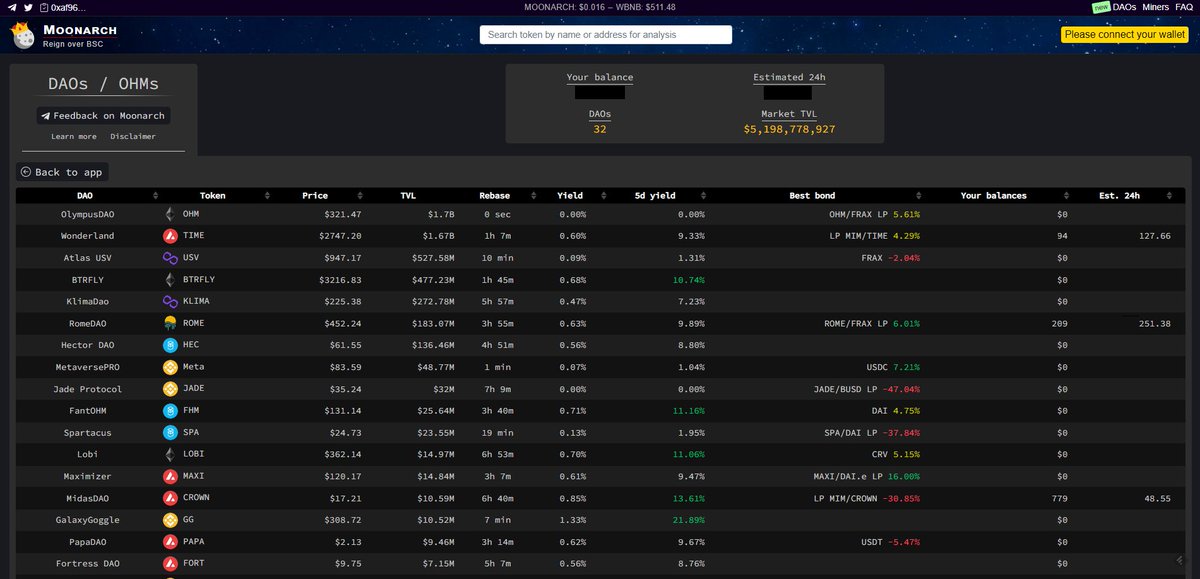Click the Price column header
The image size is (1200, 579).
pyautogui.click(x=315, y=196)
